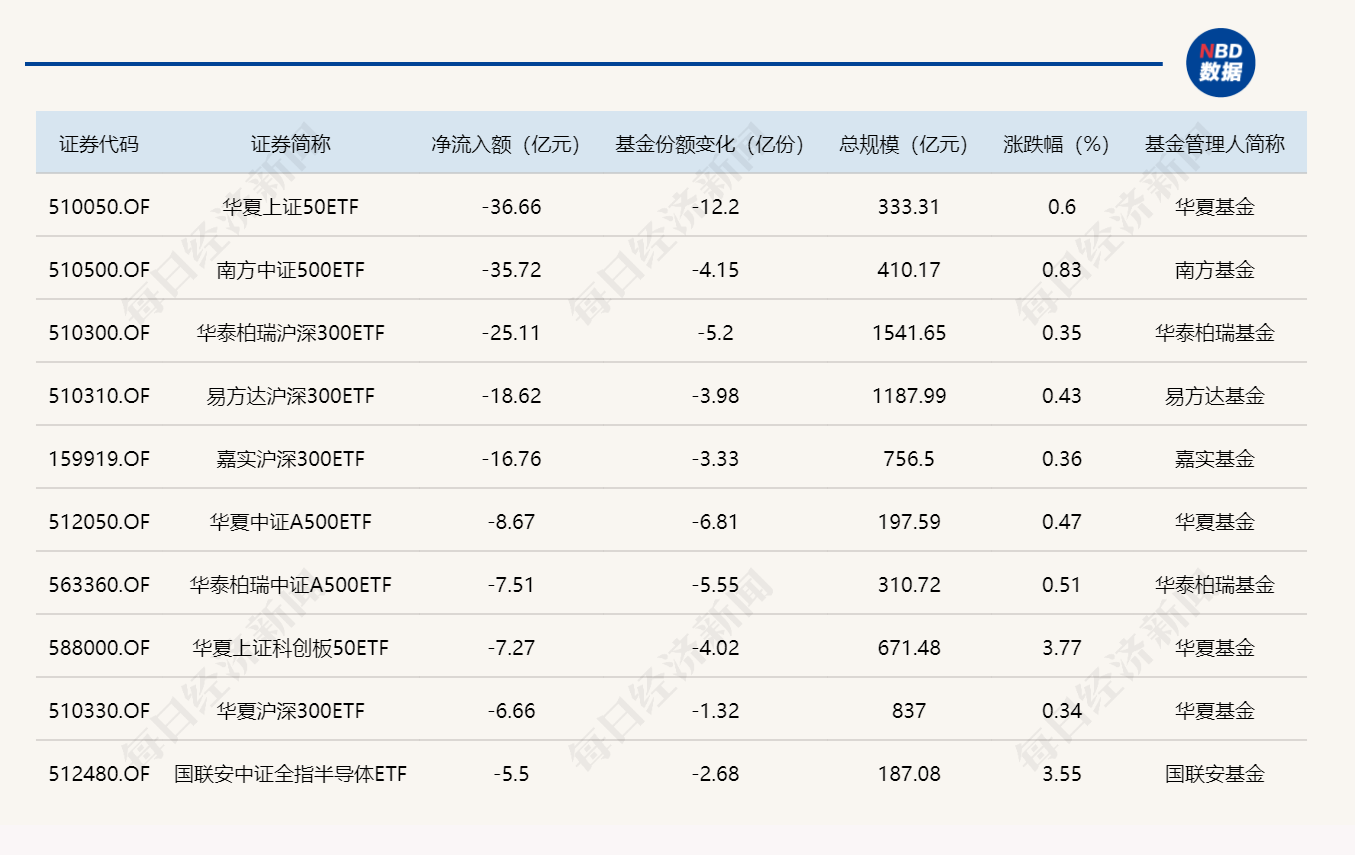Click the change percentage 3.55

click(x=1061, y=774)
